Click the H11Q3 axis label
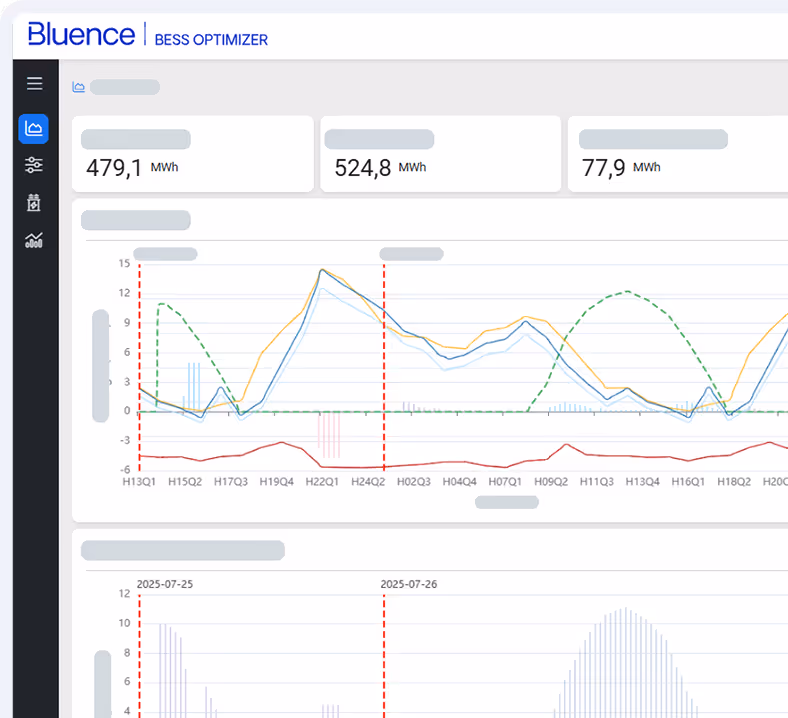Viewport: 788px width, 718px height. (x=597, y=482)
